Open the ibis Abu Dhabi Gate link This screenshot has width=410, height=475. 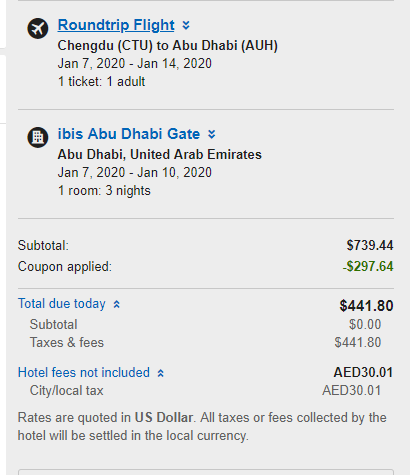(x=129, y=134)
